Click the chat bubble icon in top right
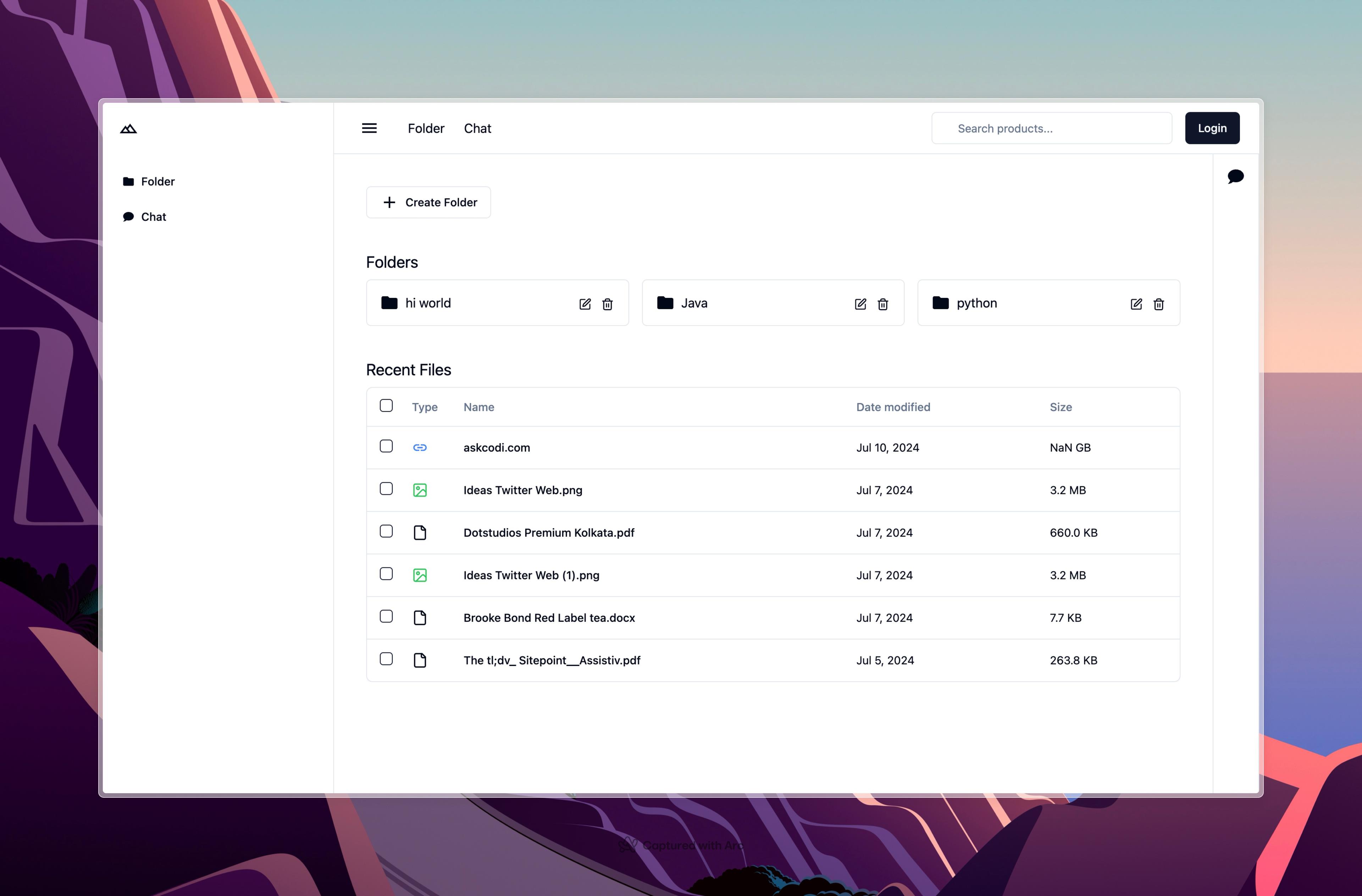1362x896 pixels. point(1236,176)
